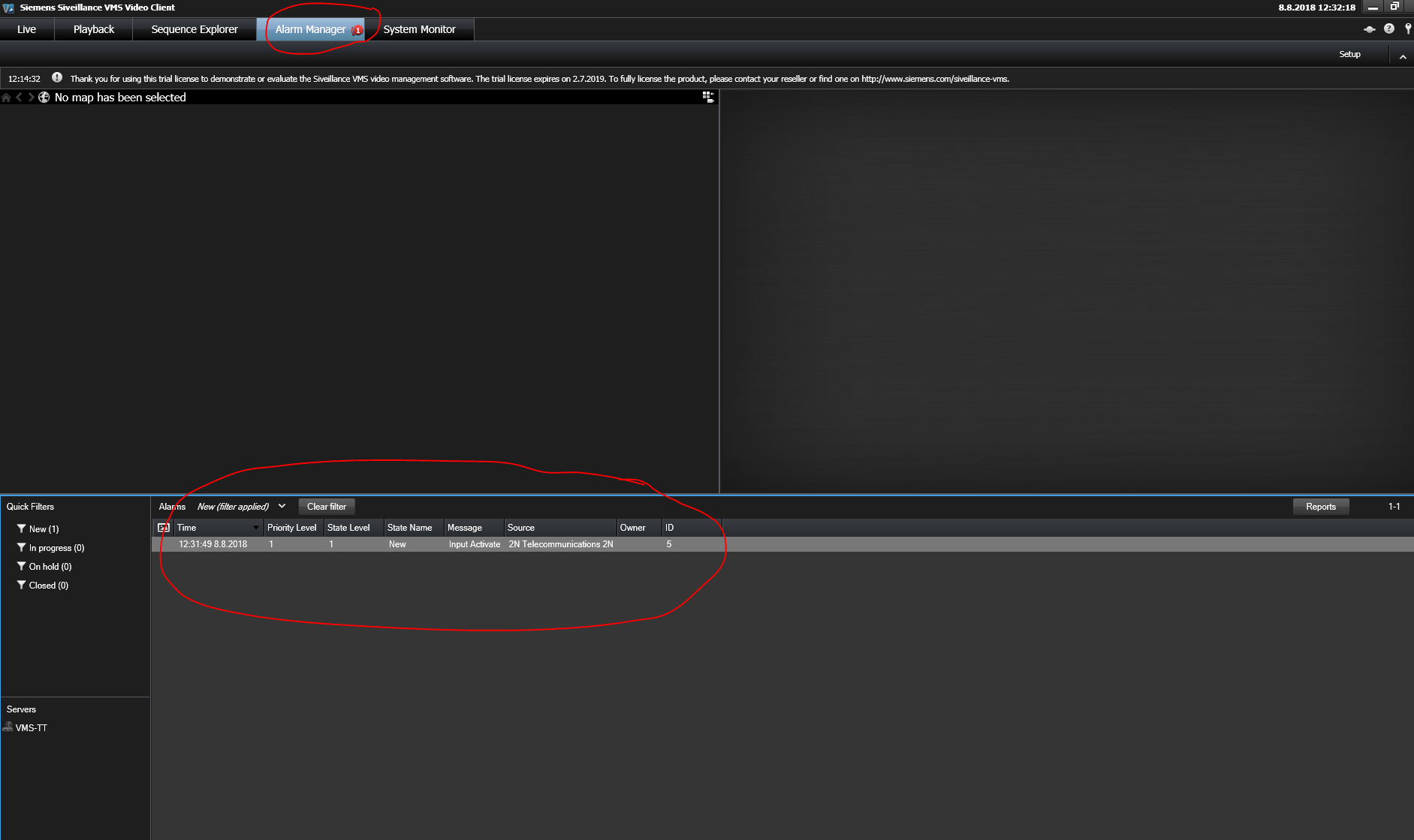The image size is (1414, 840).
Task: Click the Reports button
Action: [x=1320, y=507]
